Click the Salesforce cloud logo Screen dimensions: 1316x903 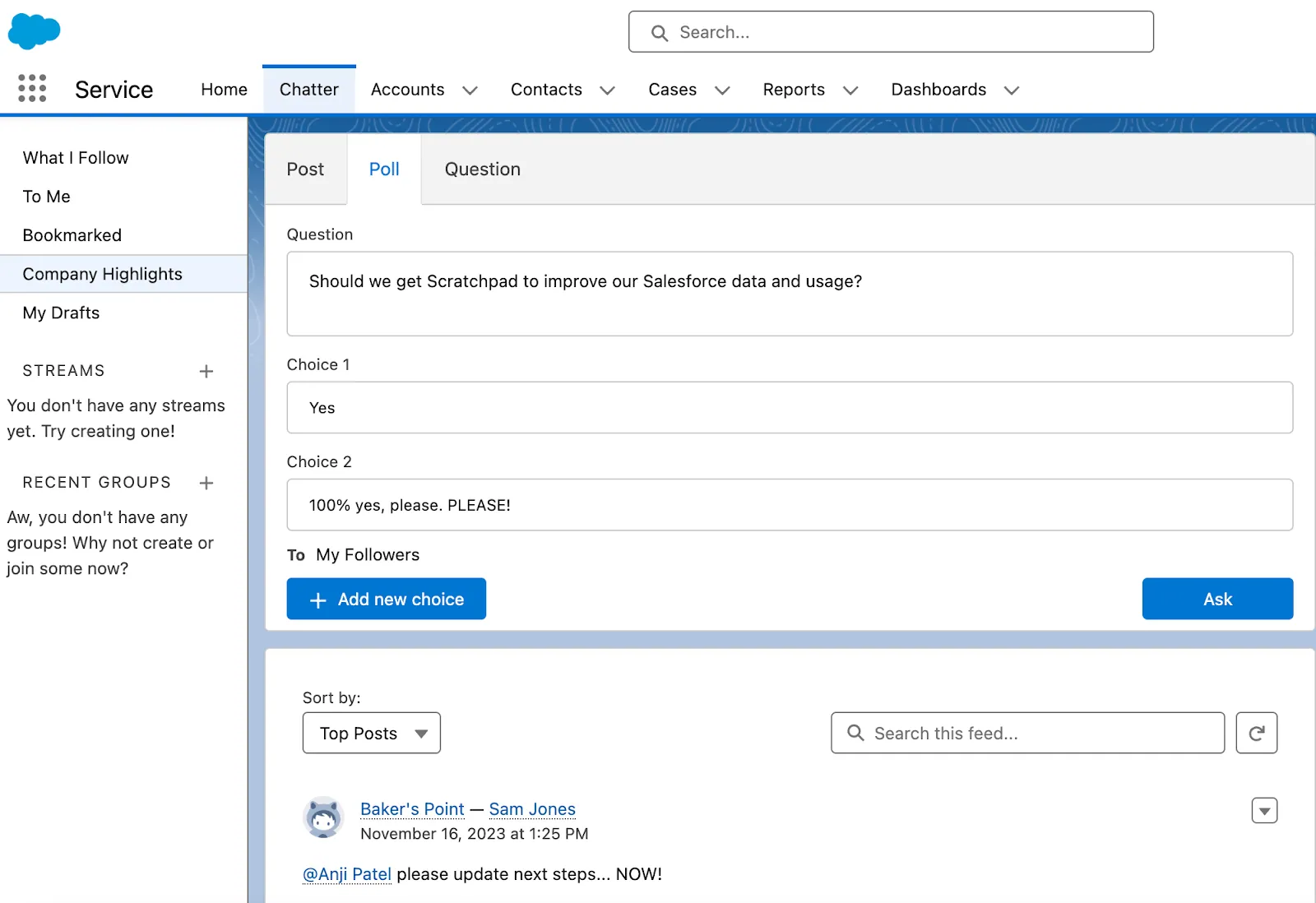(34, 32)
